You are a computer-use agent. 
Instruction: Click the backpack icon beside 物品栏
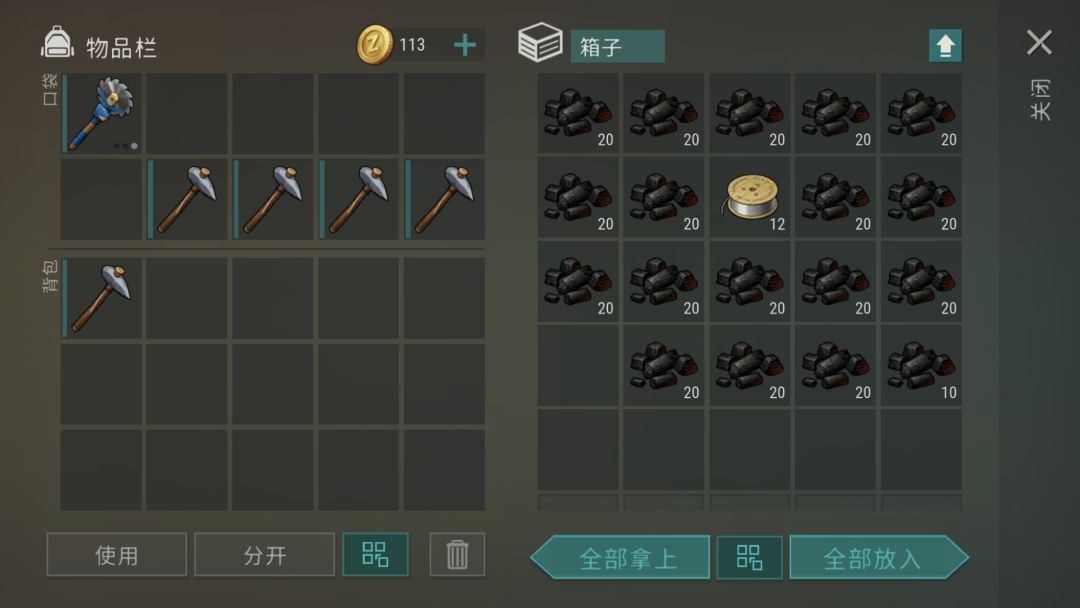57,43
